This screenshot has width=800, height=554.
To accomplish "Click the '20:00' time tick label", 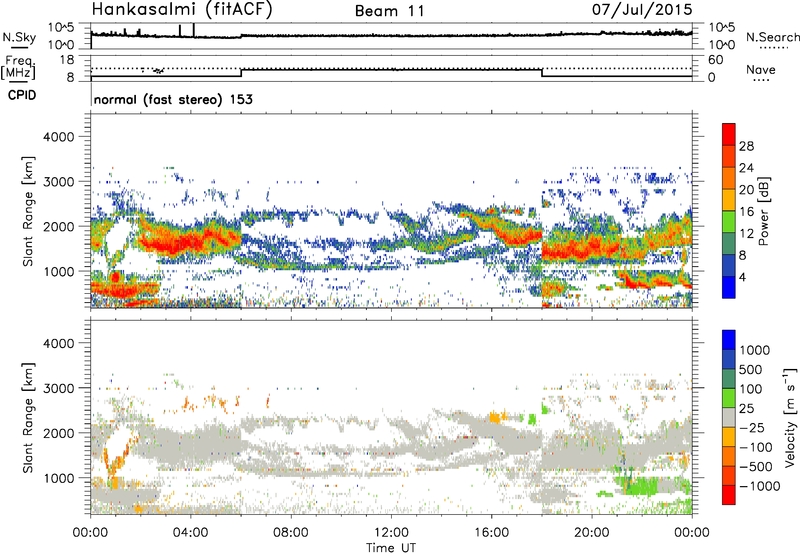I will coord(592,533).
